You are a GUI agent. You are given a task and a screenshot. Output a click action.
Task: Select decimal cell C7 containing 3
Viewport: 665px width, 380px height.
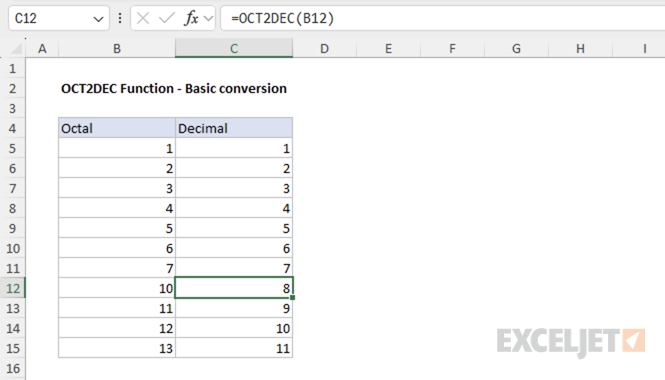tap(234, 188)
